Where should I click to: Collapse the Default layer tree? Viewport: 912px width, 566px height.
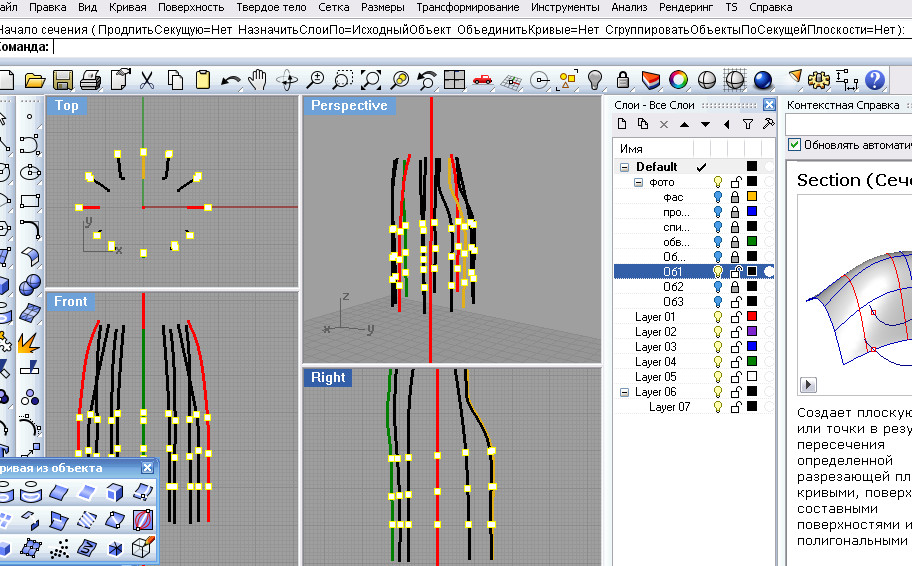point(625,167)
